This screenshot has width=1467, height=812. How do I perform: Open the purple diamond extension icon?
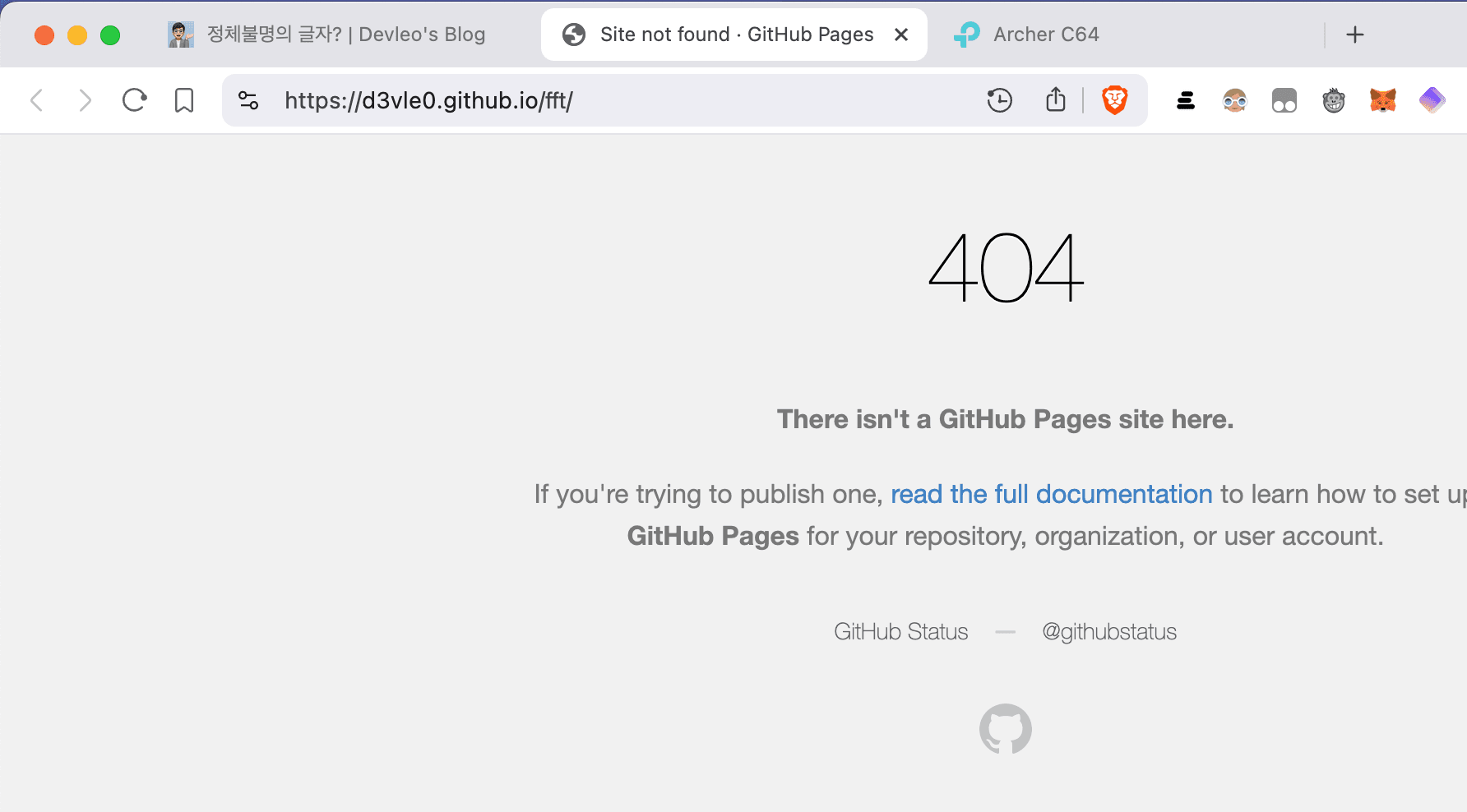point(1432,100)
